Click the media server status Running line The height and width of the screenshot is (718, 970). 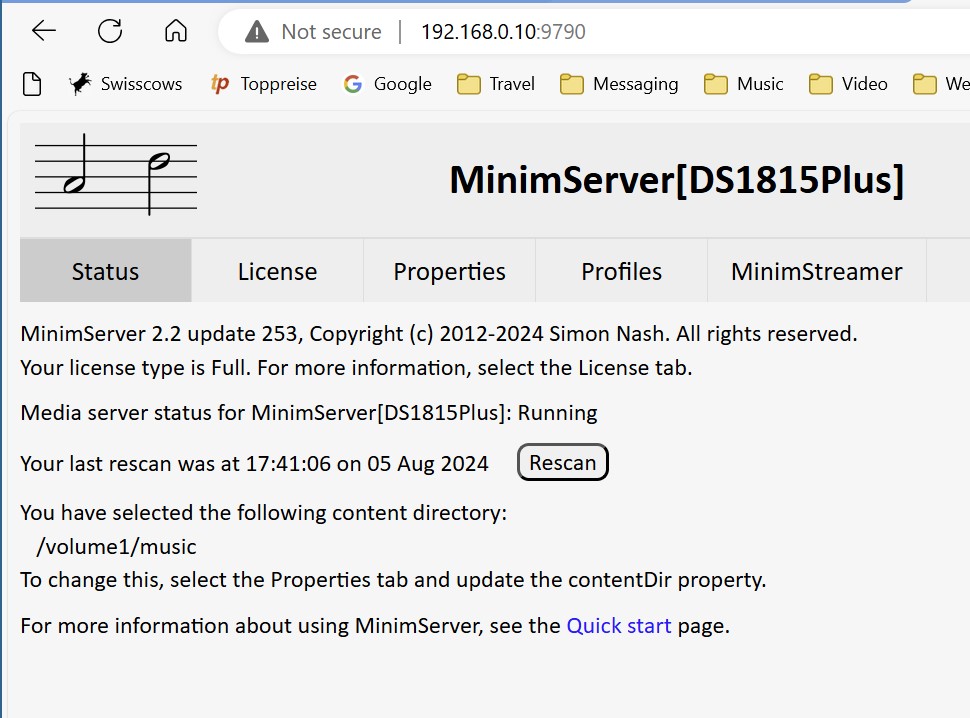pyautogui.click(x=309, y=412)
